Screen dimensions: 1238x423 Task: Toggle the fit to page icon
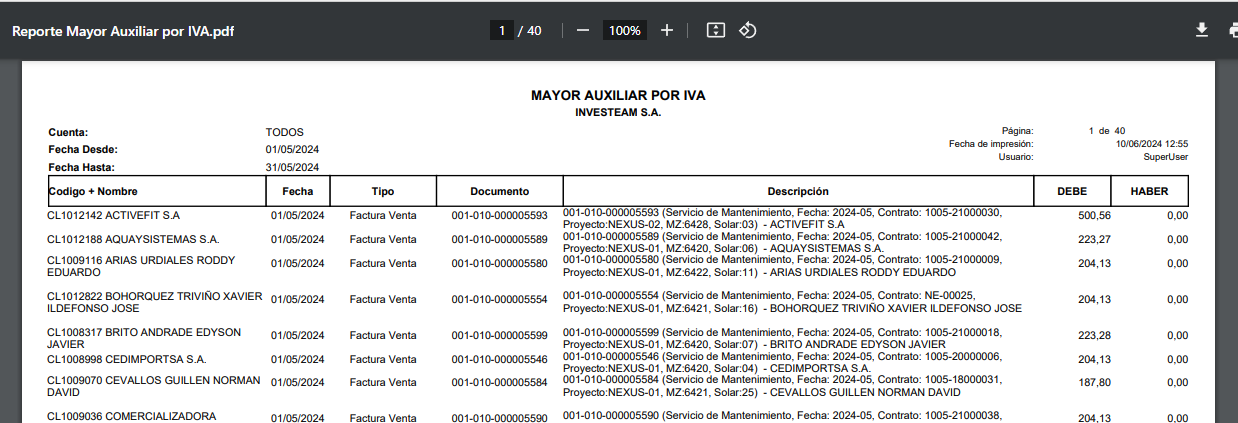[715, 30]
